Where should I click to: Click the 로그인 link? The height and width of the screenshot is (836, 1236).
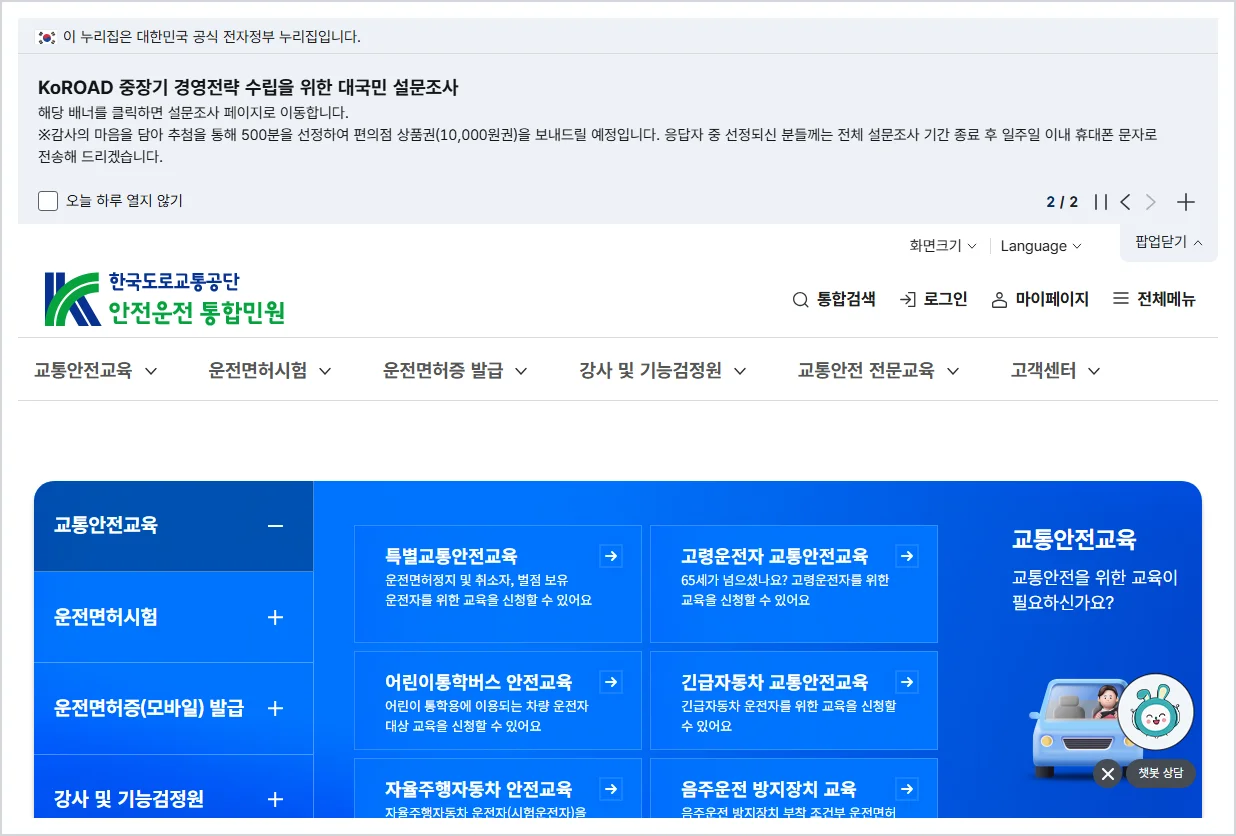point(934,299)
